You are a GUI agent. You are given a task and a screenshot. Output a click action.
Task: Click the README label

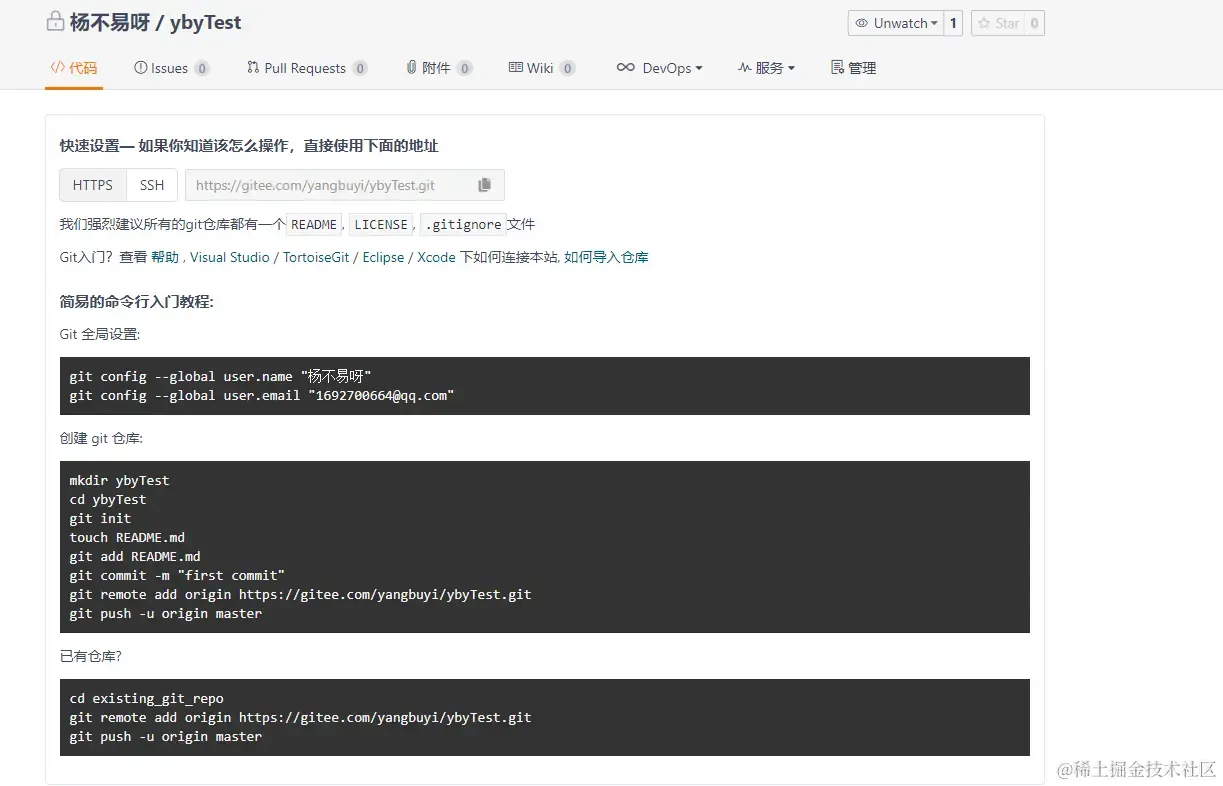[314, 224]
